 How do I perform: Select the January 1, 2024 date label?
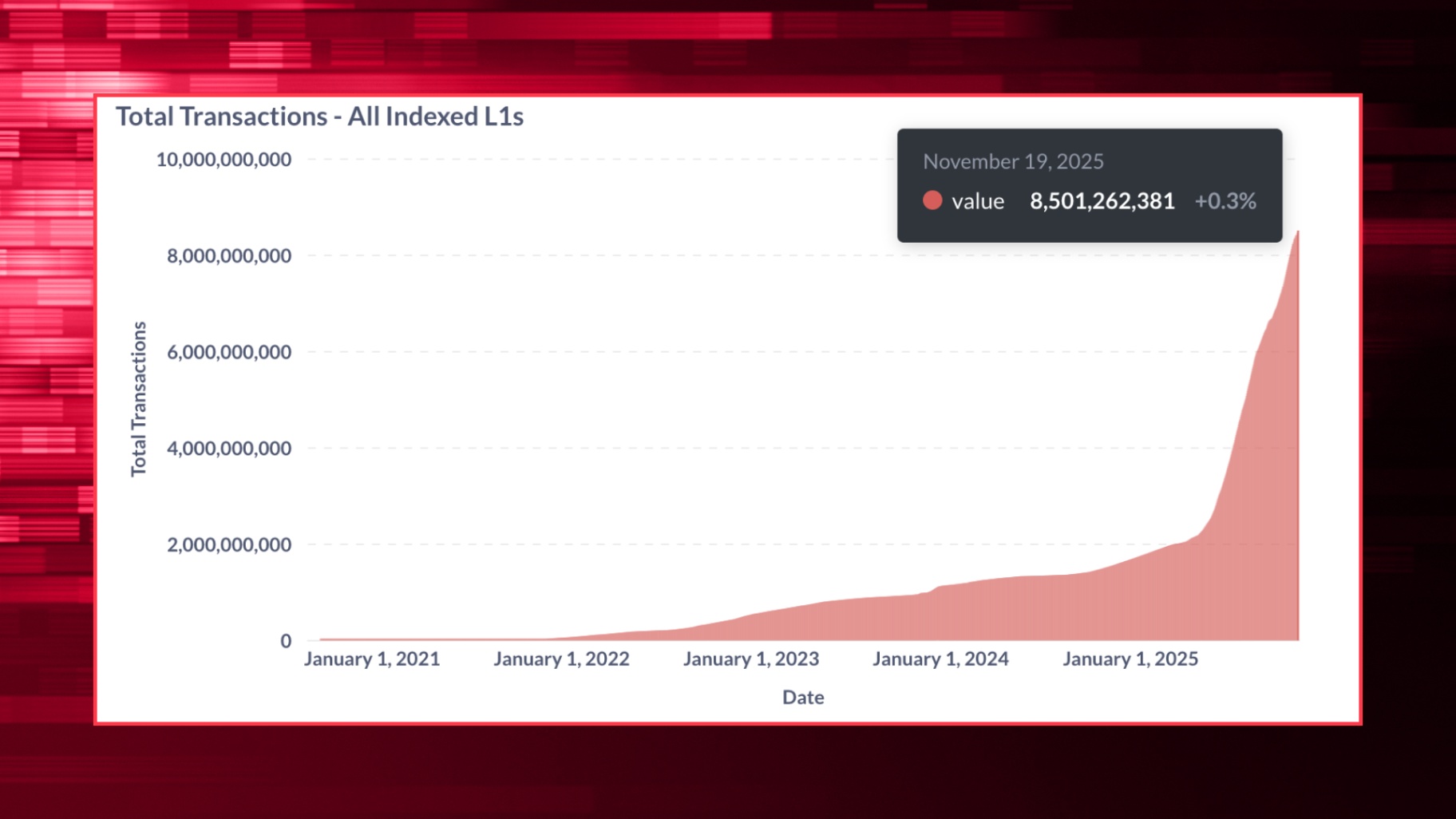click(940, 659)
